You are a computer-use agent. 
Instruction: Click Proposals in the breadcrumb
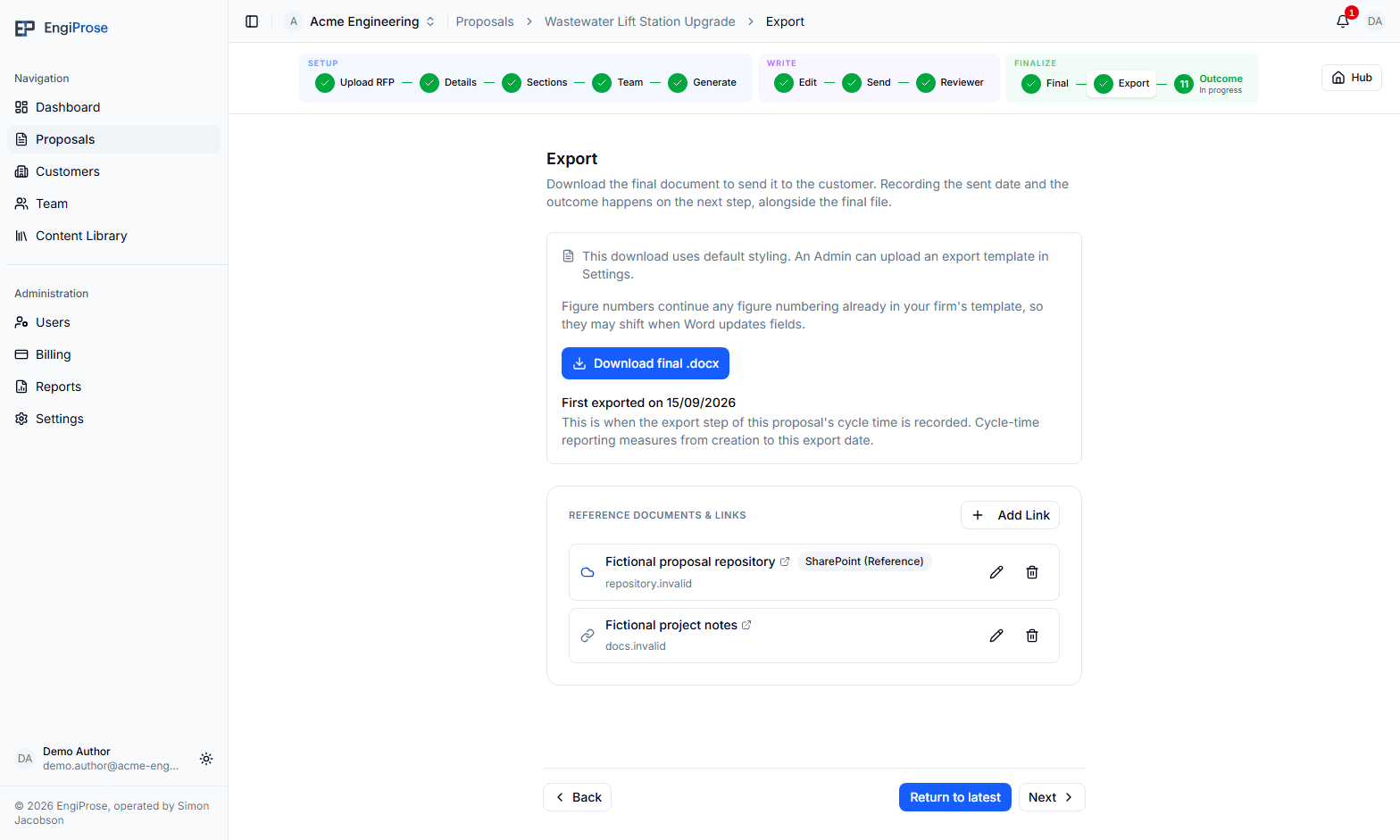(485, 21)
